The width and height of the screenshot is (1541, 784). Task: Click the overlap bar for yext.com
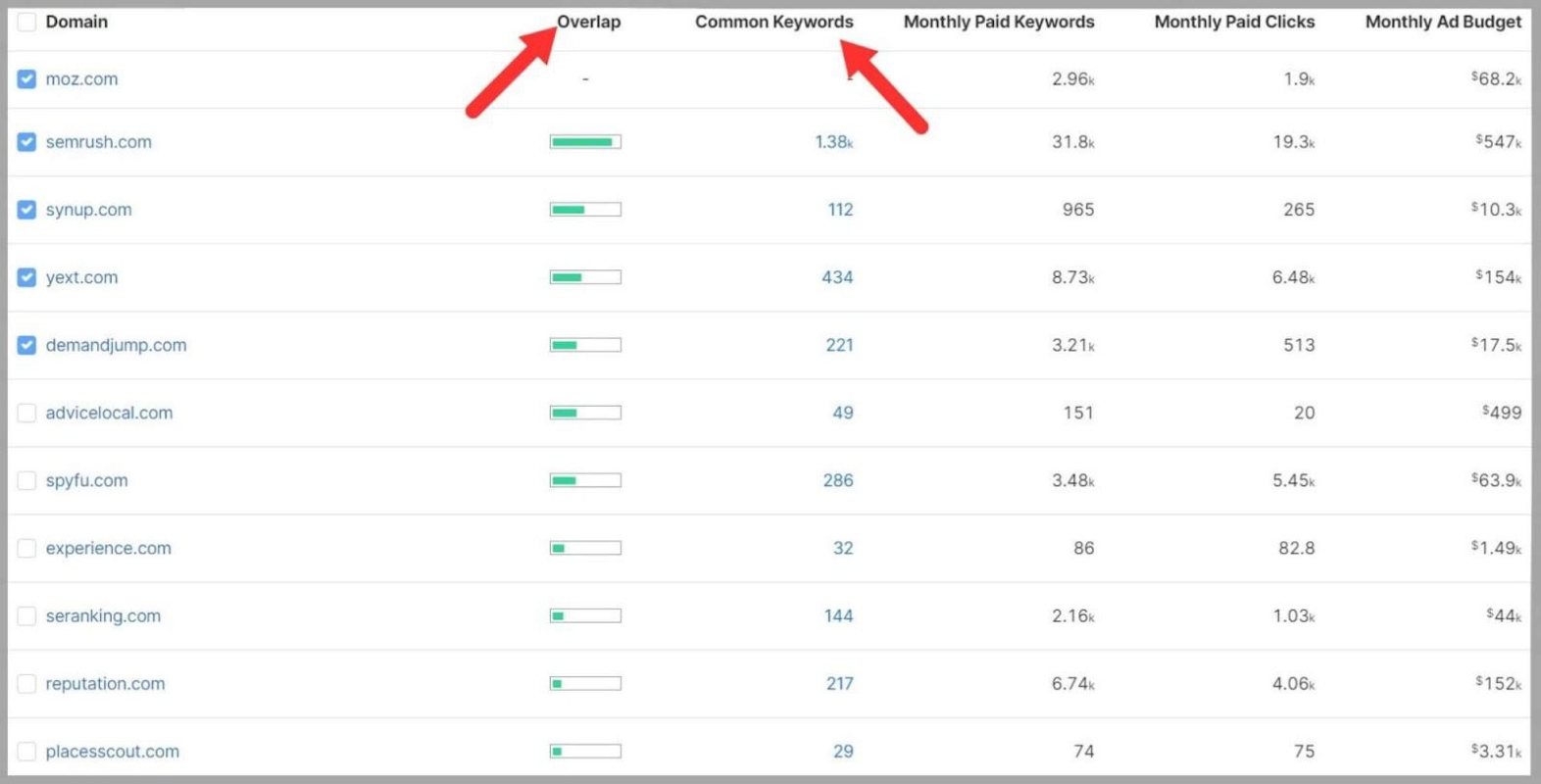pos(585,277)
